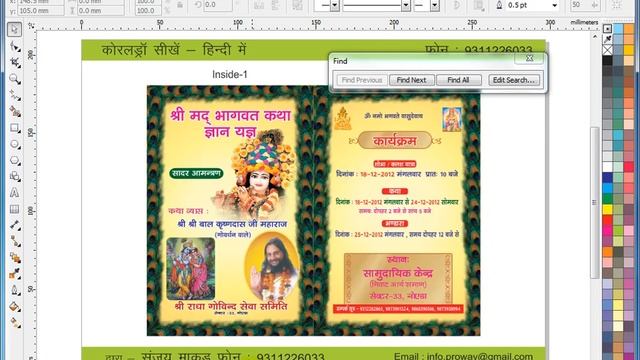Select the Smart Fill tool

15,111
